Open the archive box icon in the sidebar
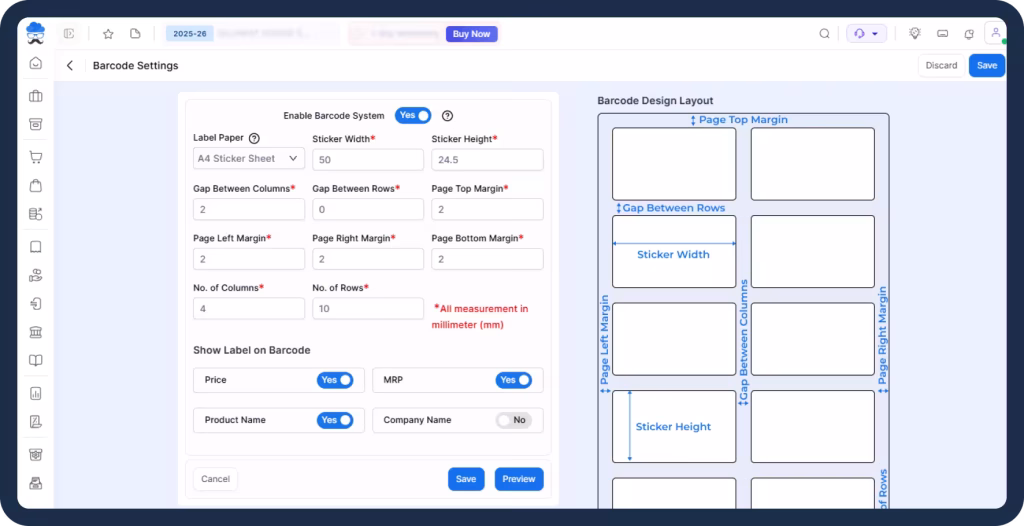 [x=36, y=124]
